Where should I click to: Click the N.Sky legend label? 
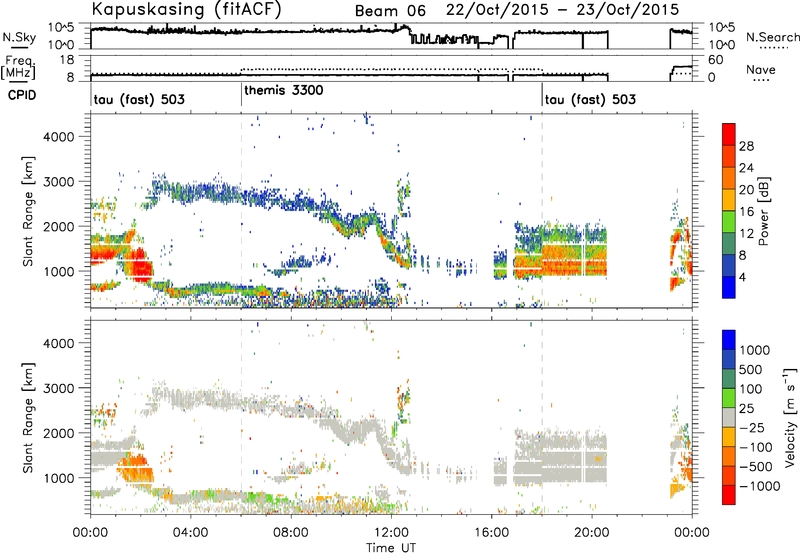[19, 37]
